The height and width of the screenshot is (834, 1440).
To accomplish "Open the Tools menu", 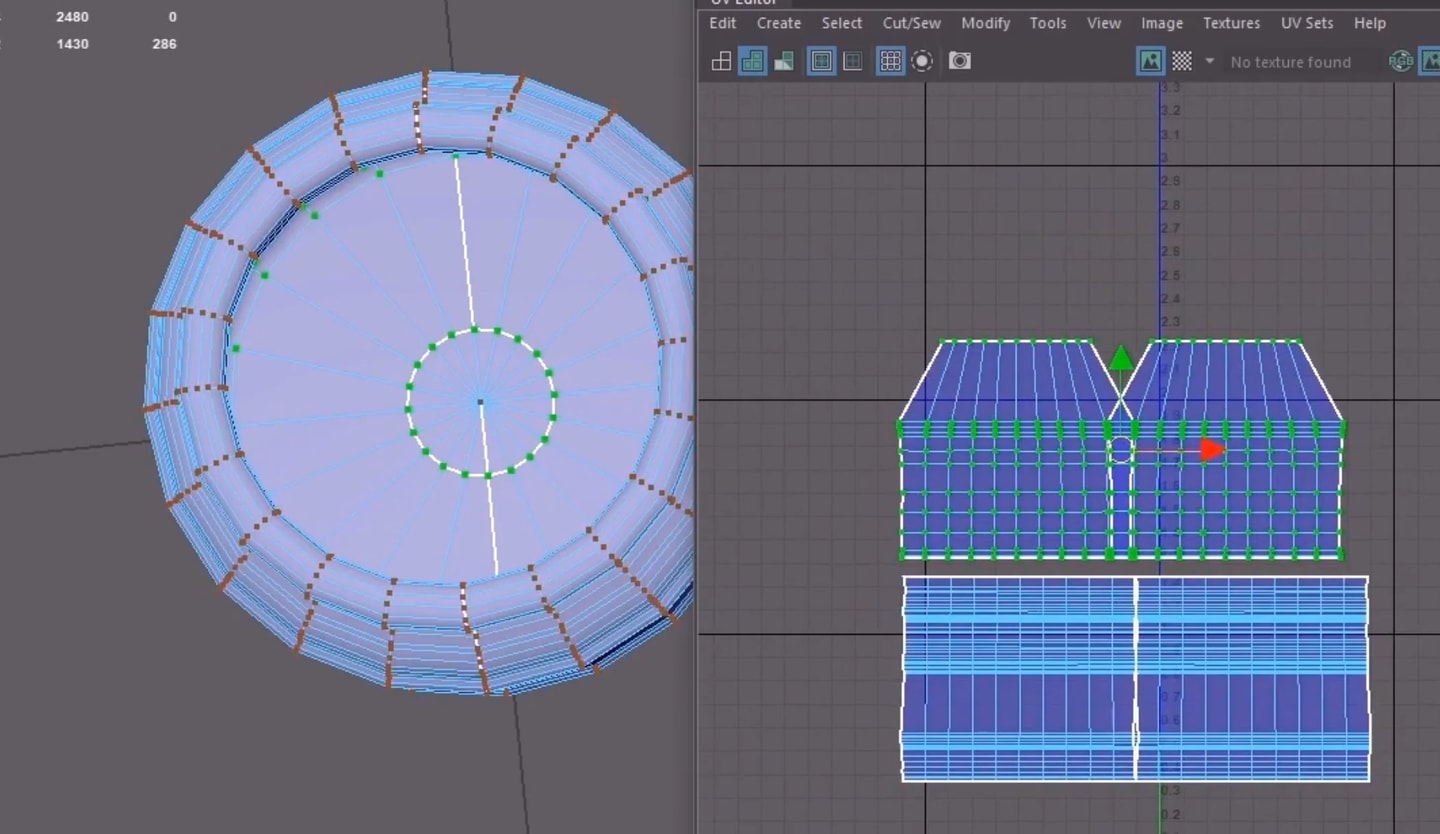I will coord(1048,23).
